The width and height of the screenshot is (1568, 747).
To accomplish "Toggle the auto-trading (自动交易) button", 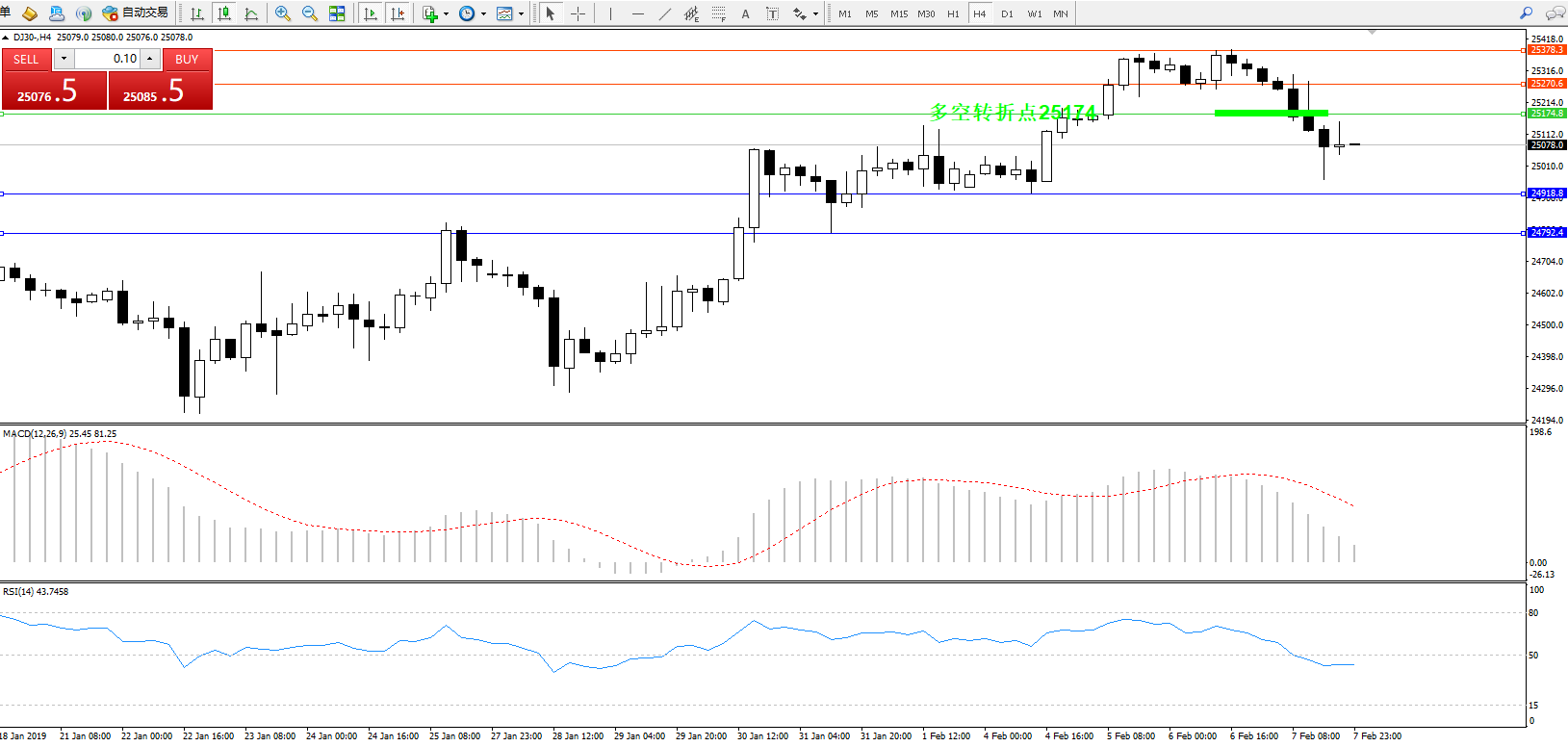I will tap(136, 13).
